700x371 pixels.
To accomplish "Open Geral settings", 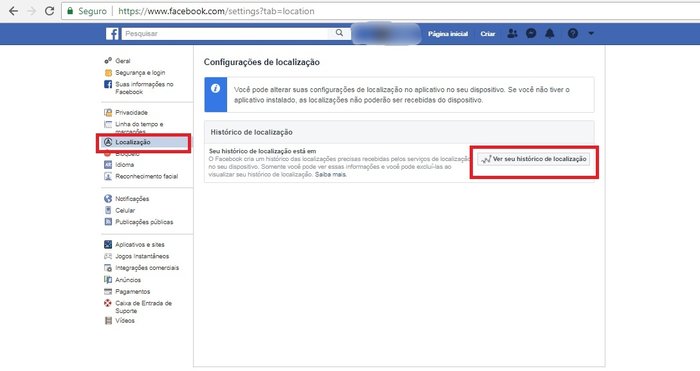I will click(x=123, y=61).
